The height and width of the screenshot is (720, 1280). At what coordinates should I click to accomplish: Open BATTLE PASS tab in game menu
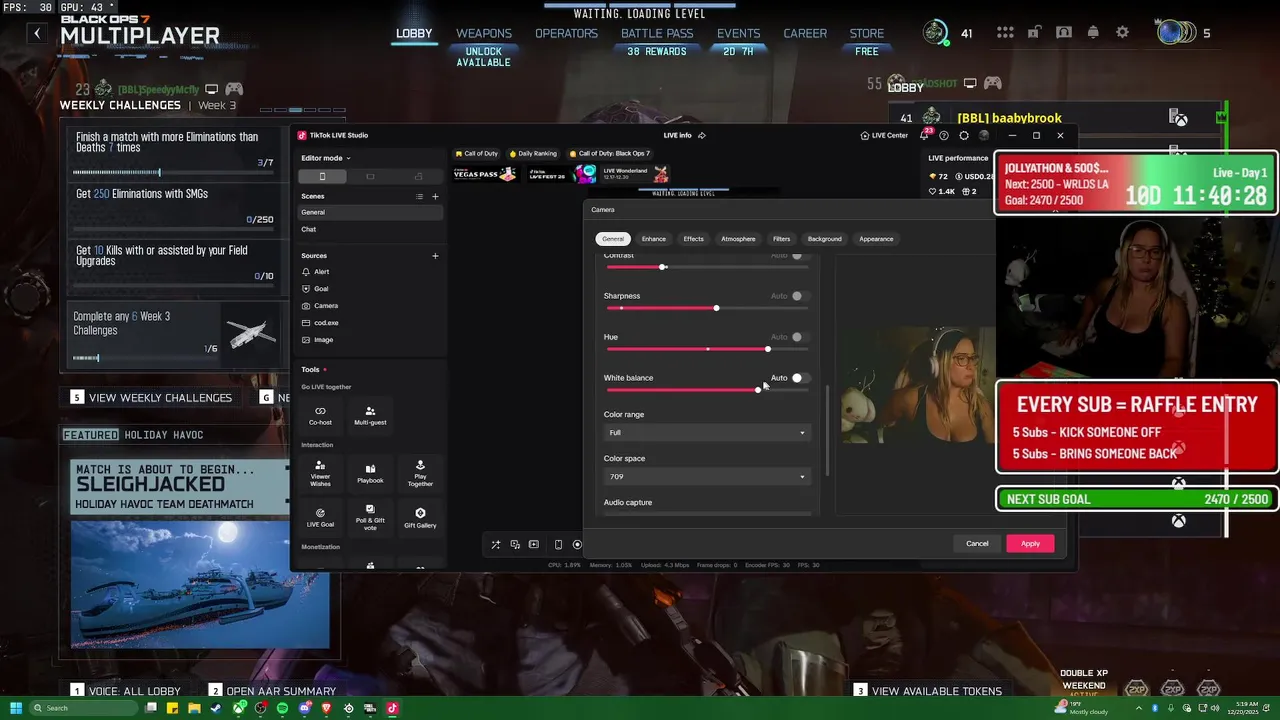[657, 33]
